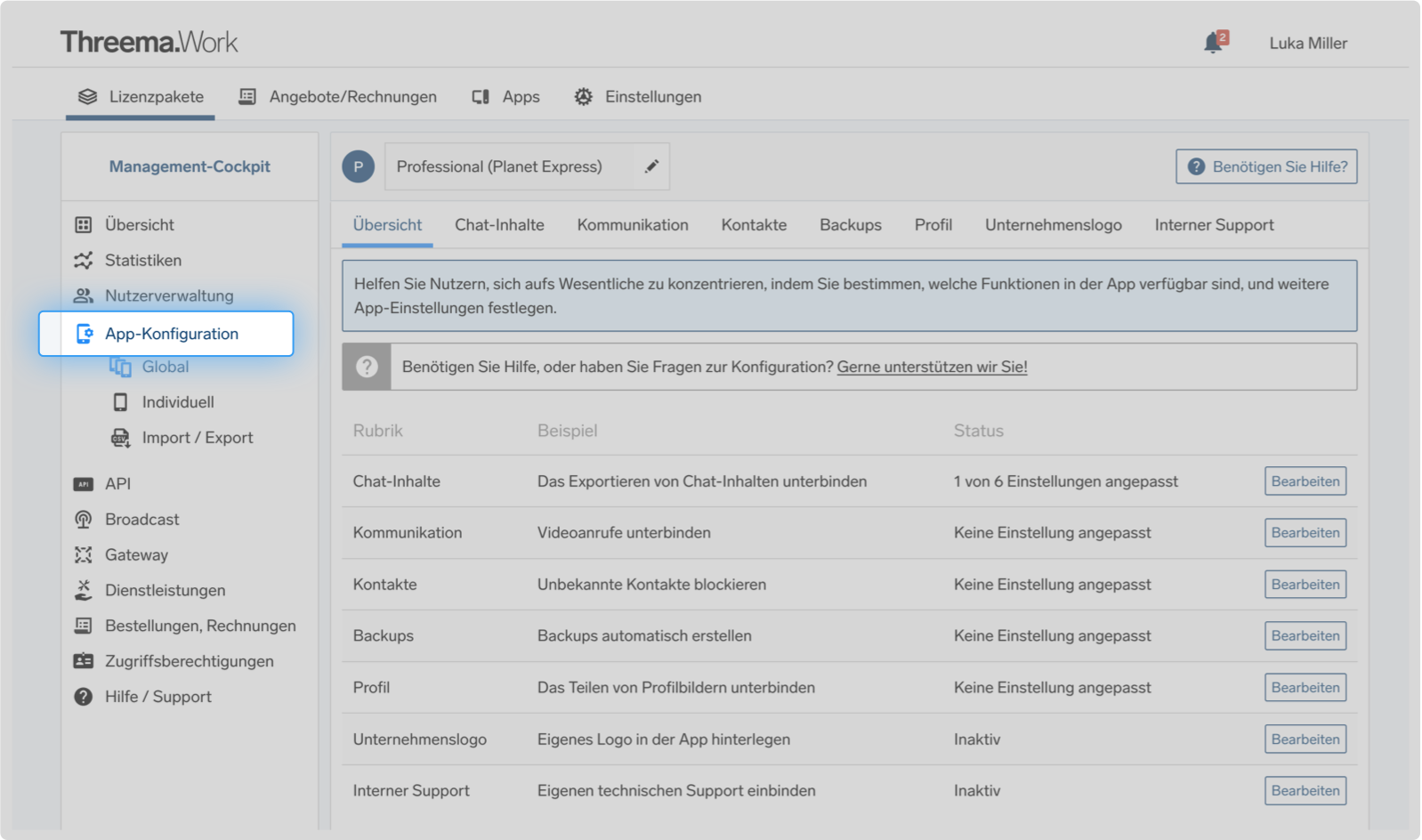Open the Broadcast label in sidebar
Image resolution: width=1422 pixels, height=840 pixels.
coord(142,520)
